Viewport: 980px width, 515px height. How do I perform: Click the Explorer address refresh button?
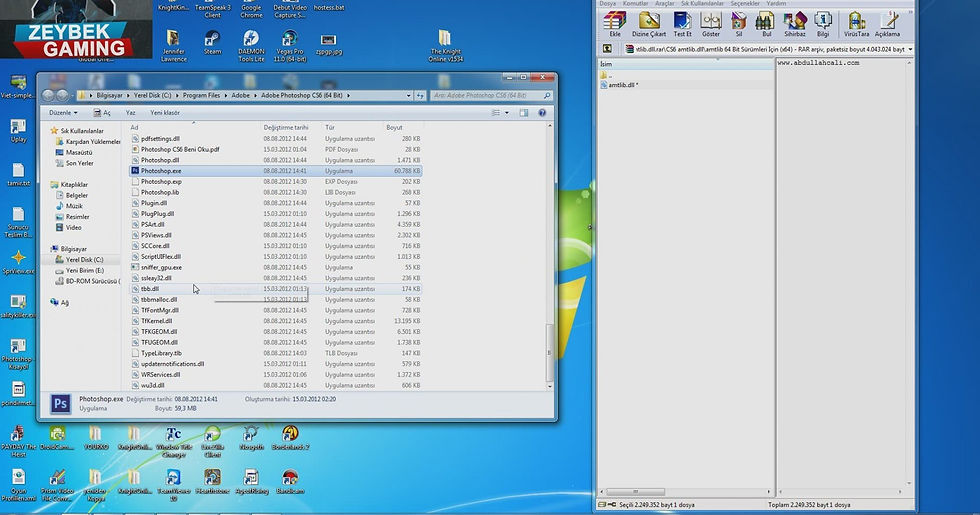click(420, 96)
